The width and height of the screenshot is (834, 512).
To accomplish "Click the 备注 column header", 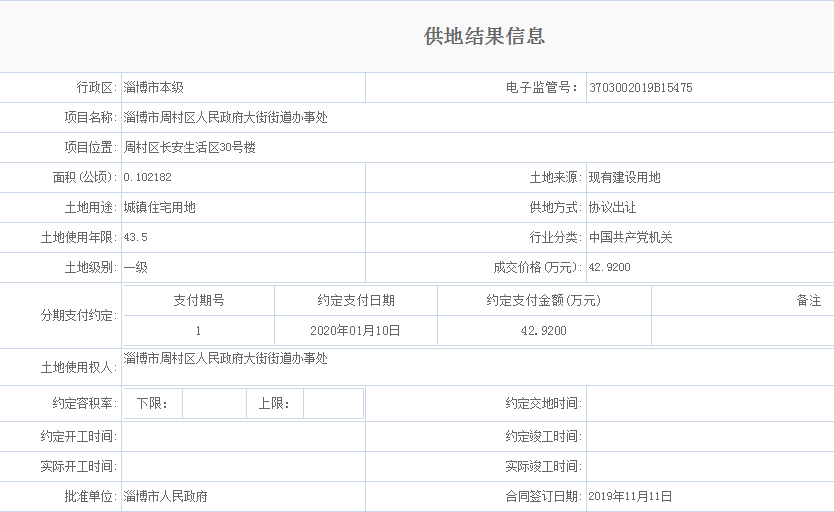I will coord(808,301).
